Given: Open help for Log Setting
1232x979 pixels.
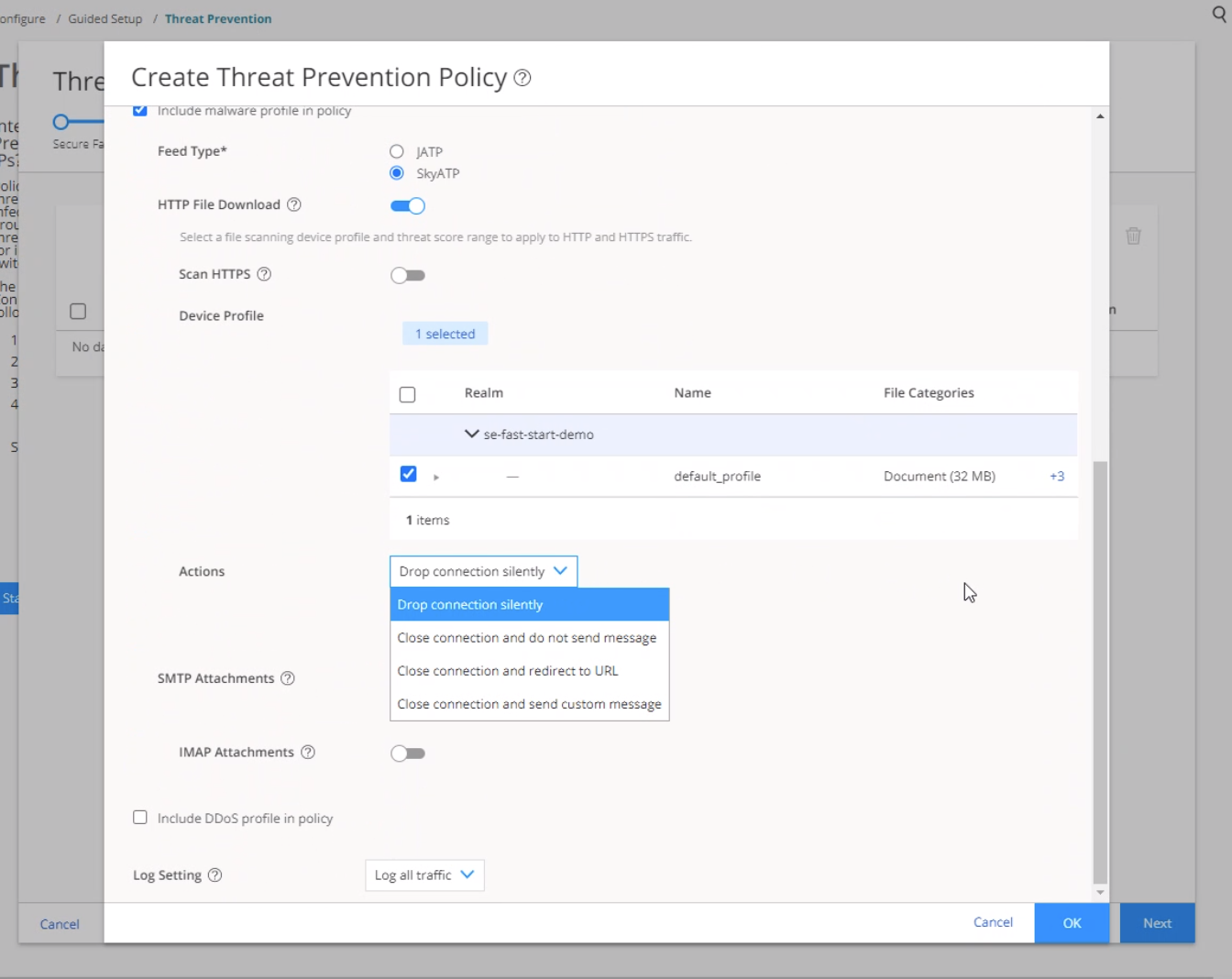Looking at the screenshot, I should 214,874.
